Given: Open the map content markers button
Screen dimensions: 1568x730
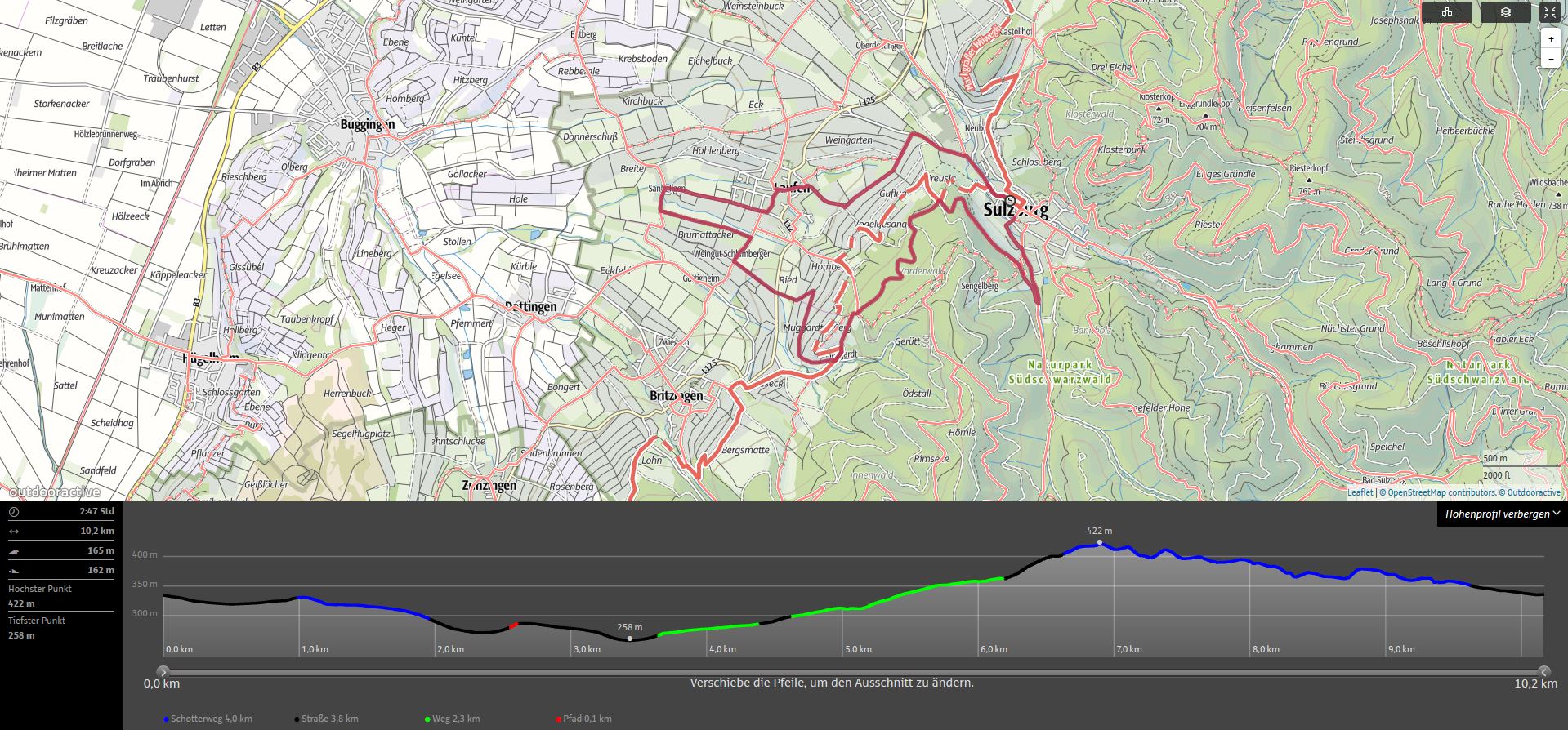Looking at the screenshot, I should 1447,12.
